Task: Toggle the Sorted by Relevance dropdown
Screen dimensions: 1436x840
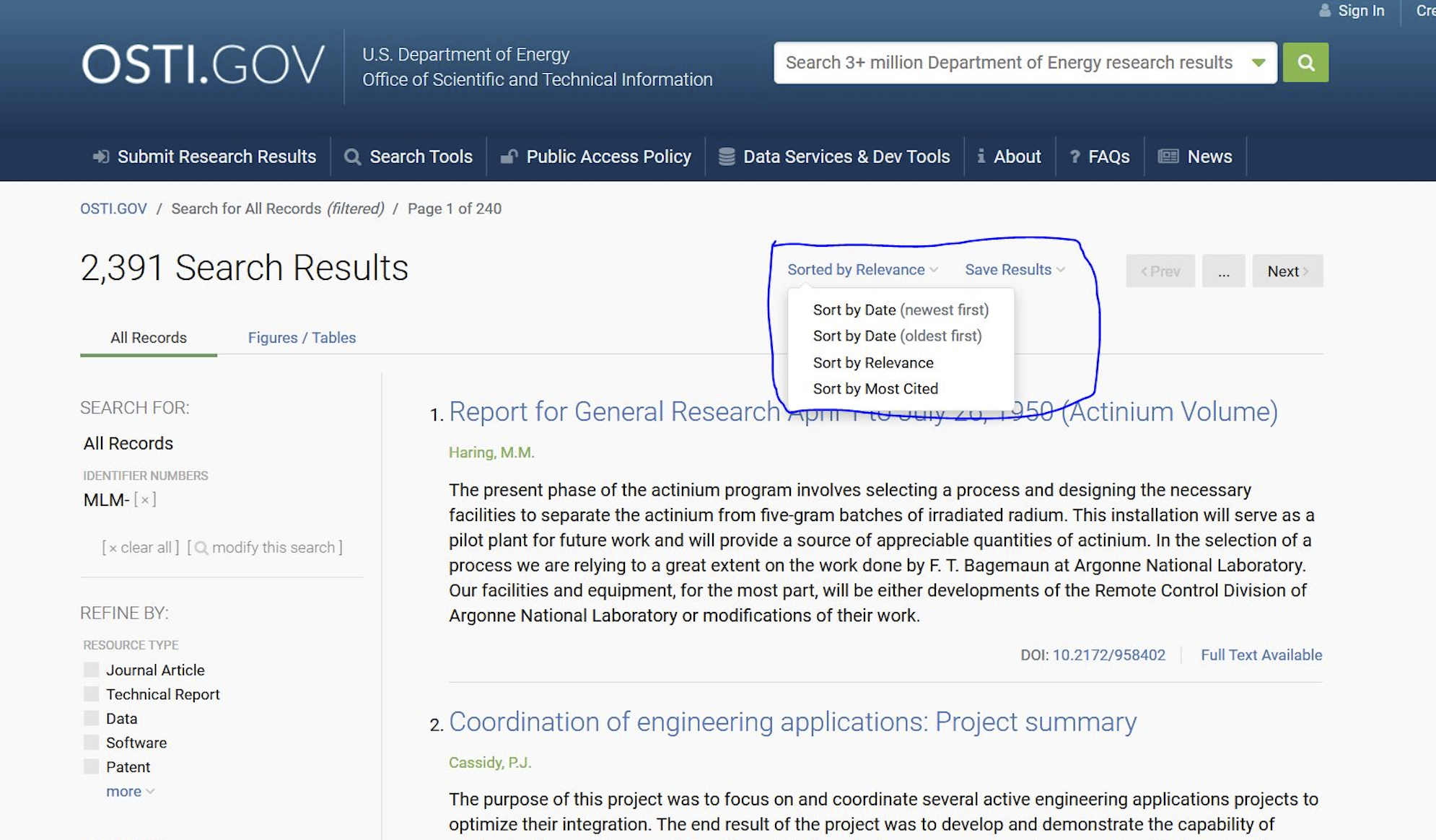Action: click(862, 269)
